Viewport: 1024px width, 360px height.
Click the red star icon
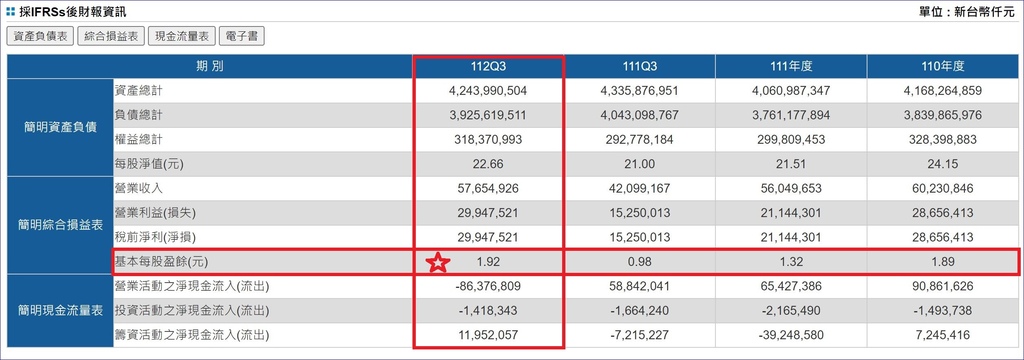tap(438, 263)
